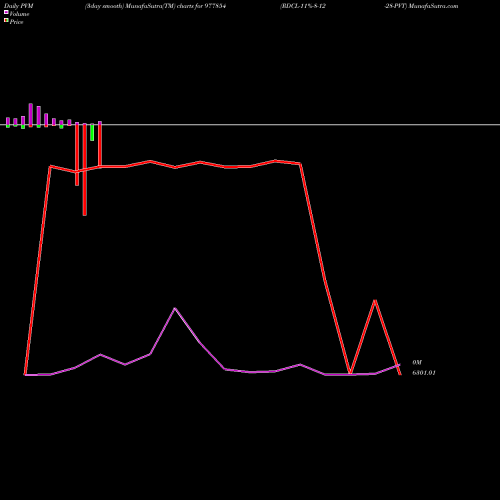Click the longest red downward bar

(x=85, y=170)
